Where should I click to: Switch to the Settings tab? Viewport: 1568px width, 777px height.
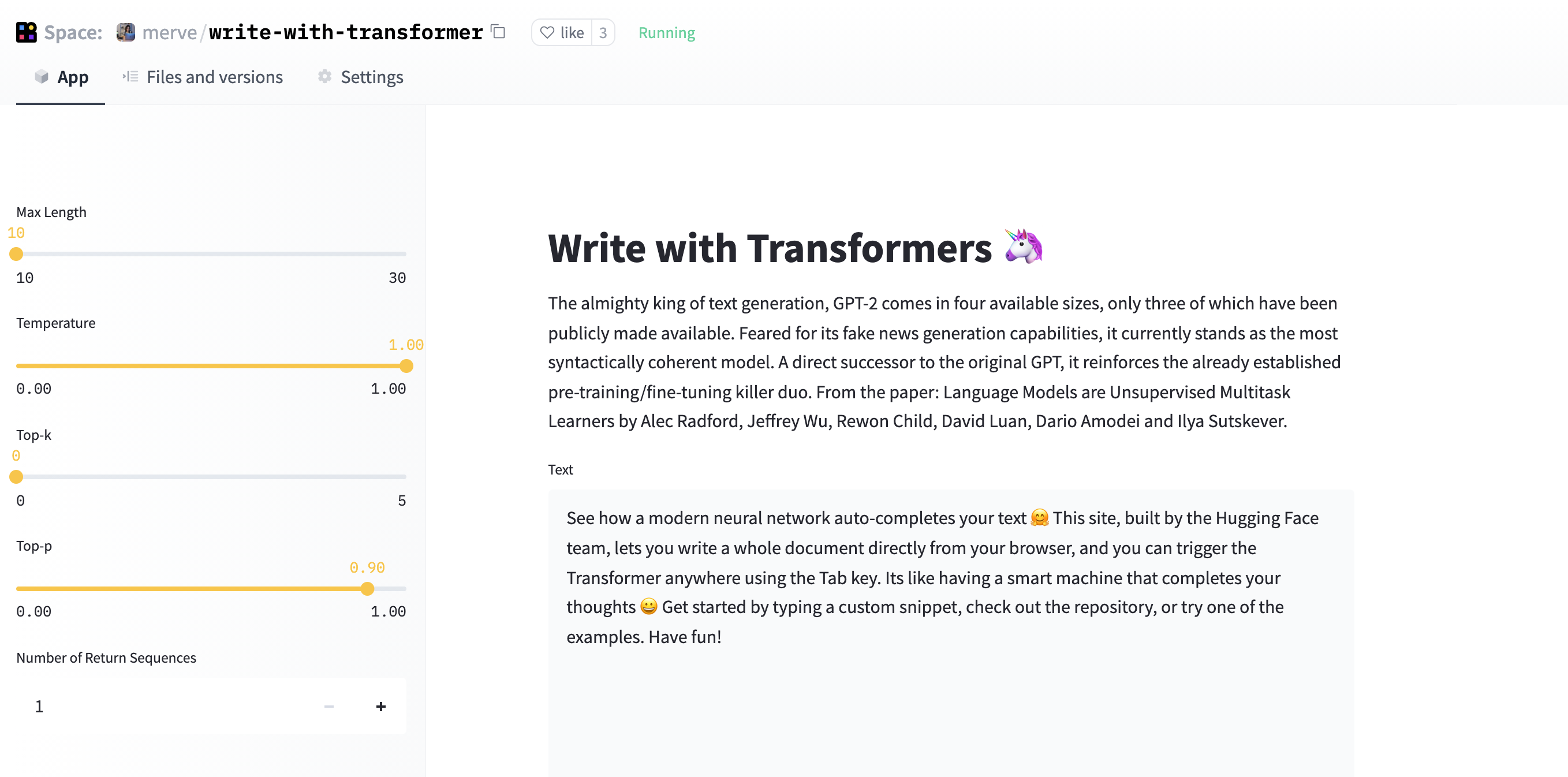(x=371, y=77)
